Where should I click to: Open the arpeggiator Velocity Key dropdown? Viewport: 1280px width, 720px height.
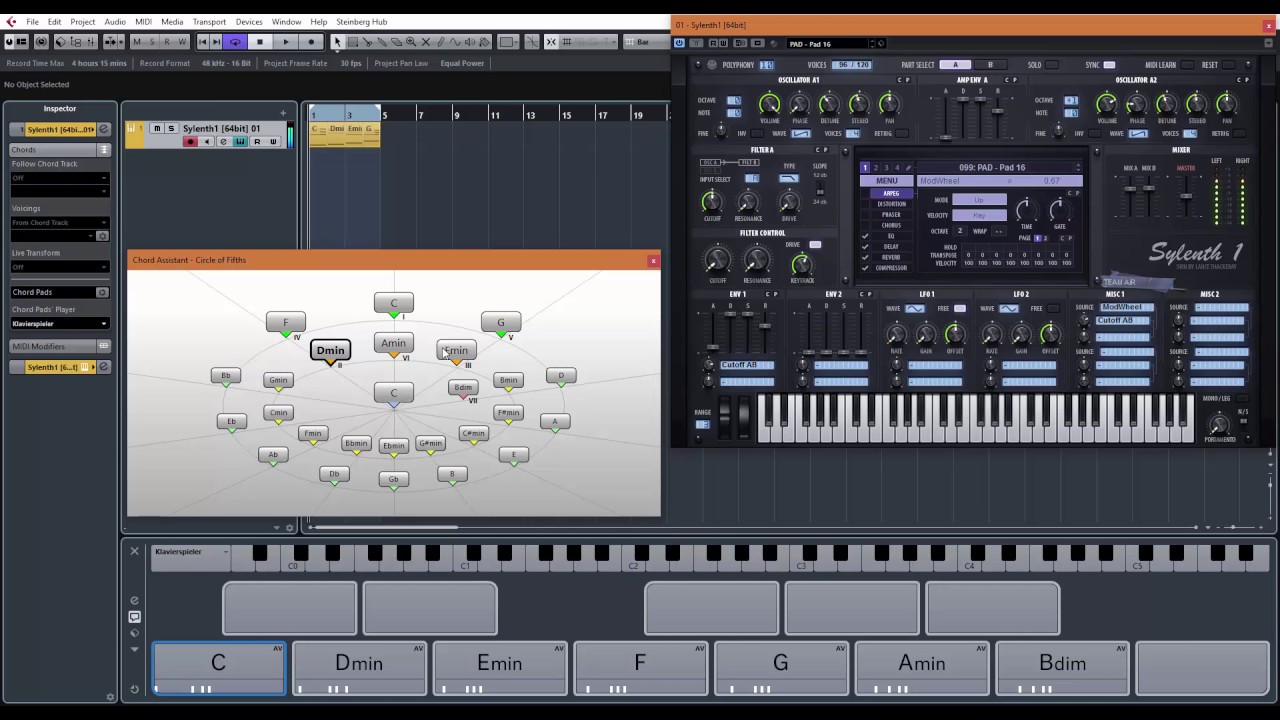pyautogui.click(x=979, y=215)
